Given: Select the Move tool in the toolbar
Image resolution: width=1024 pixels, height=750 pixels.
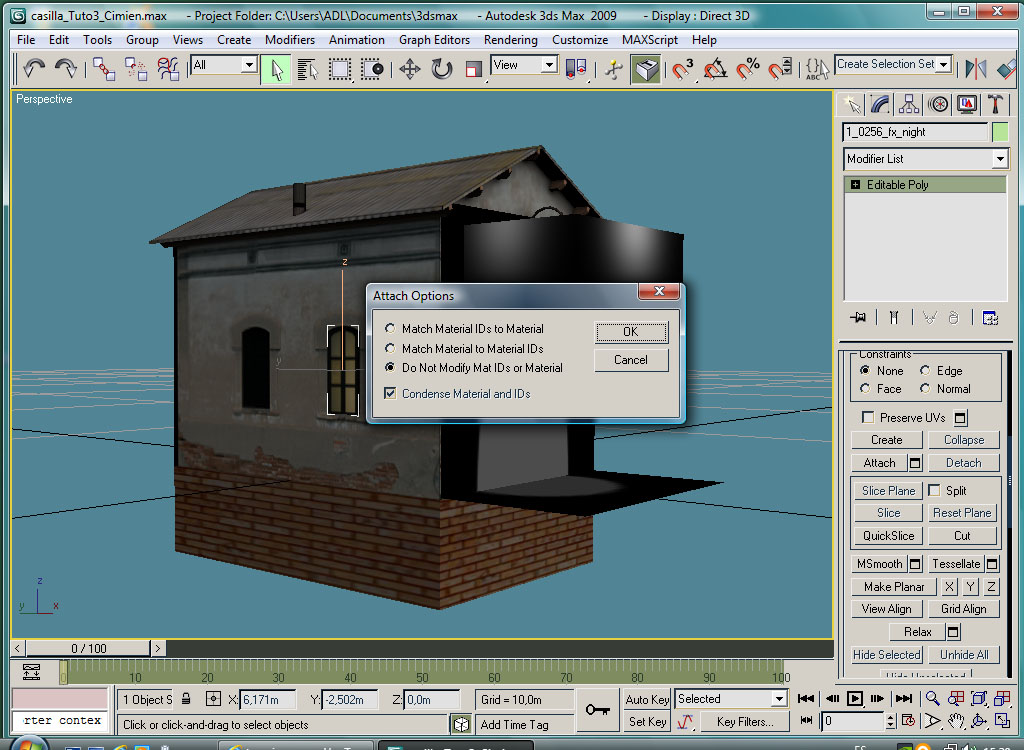Looking at the screenshot, I should [x=410, y=68].
